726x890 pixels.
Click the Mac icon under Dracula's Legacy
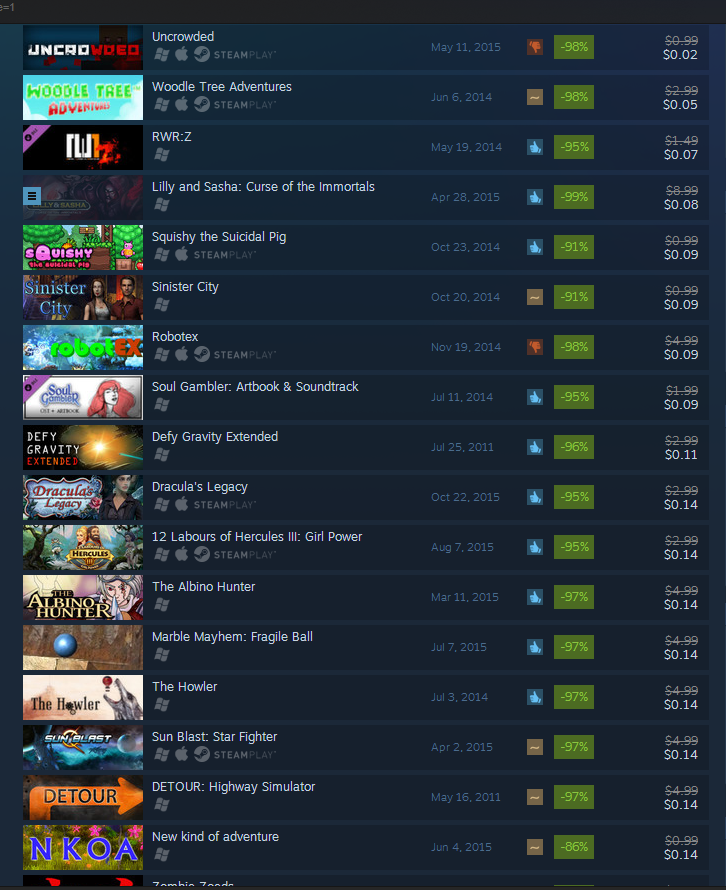(x=181, y=504)
